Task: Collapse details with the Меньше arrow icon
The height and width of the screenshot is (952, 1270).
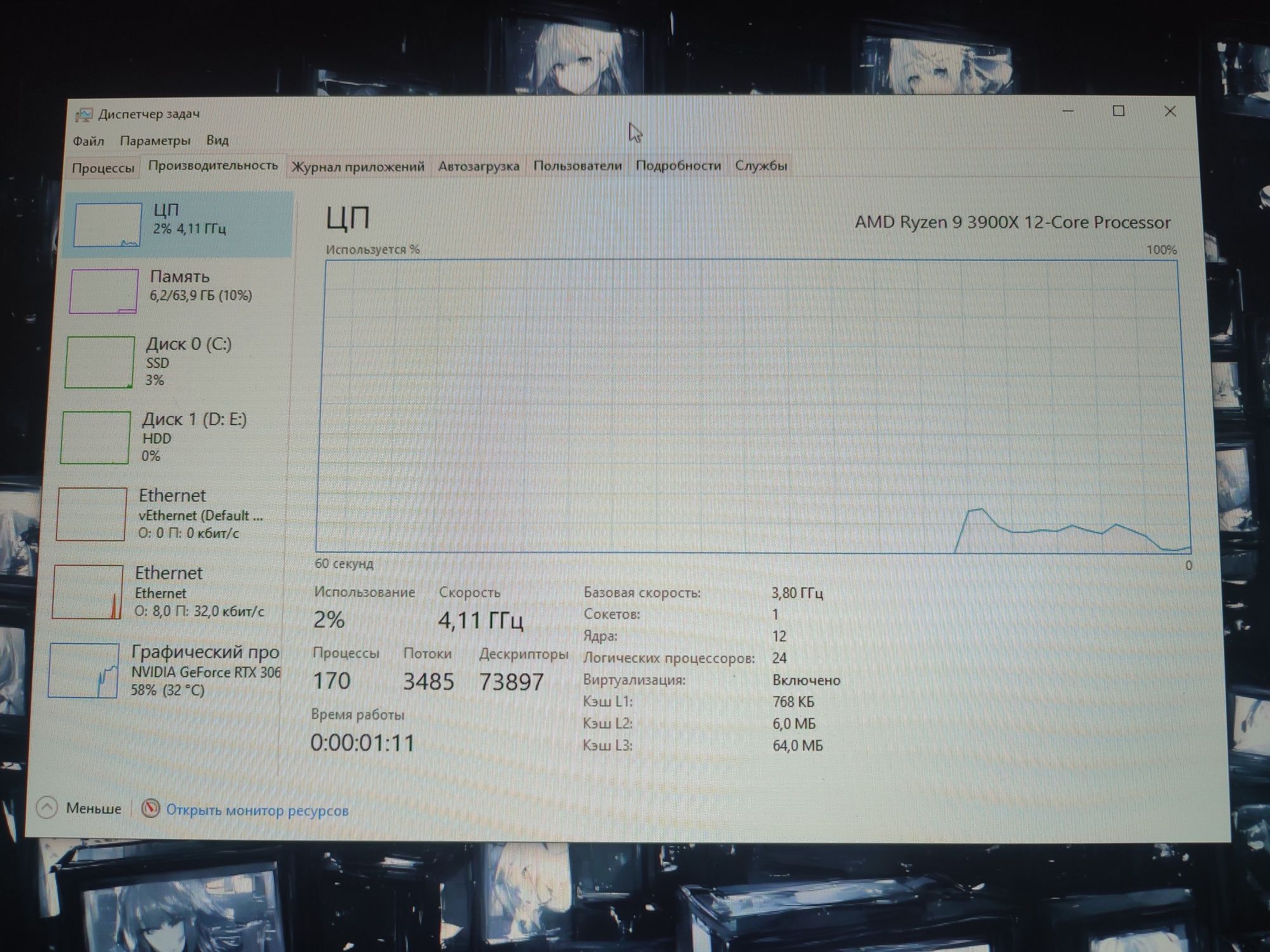Action: coord(47,807)
